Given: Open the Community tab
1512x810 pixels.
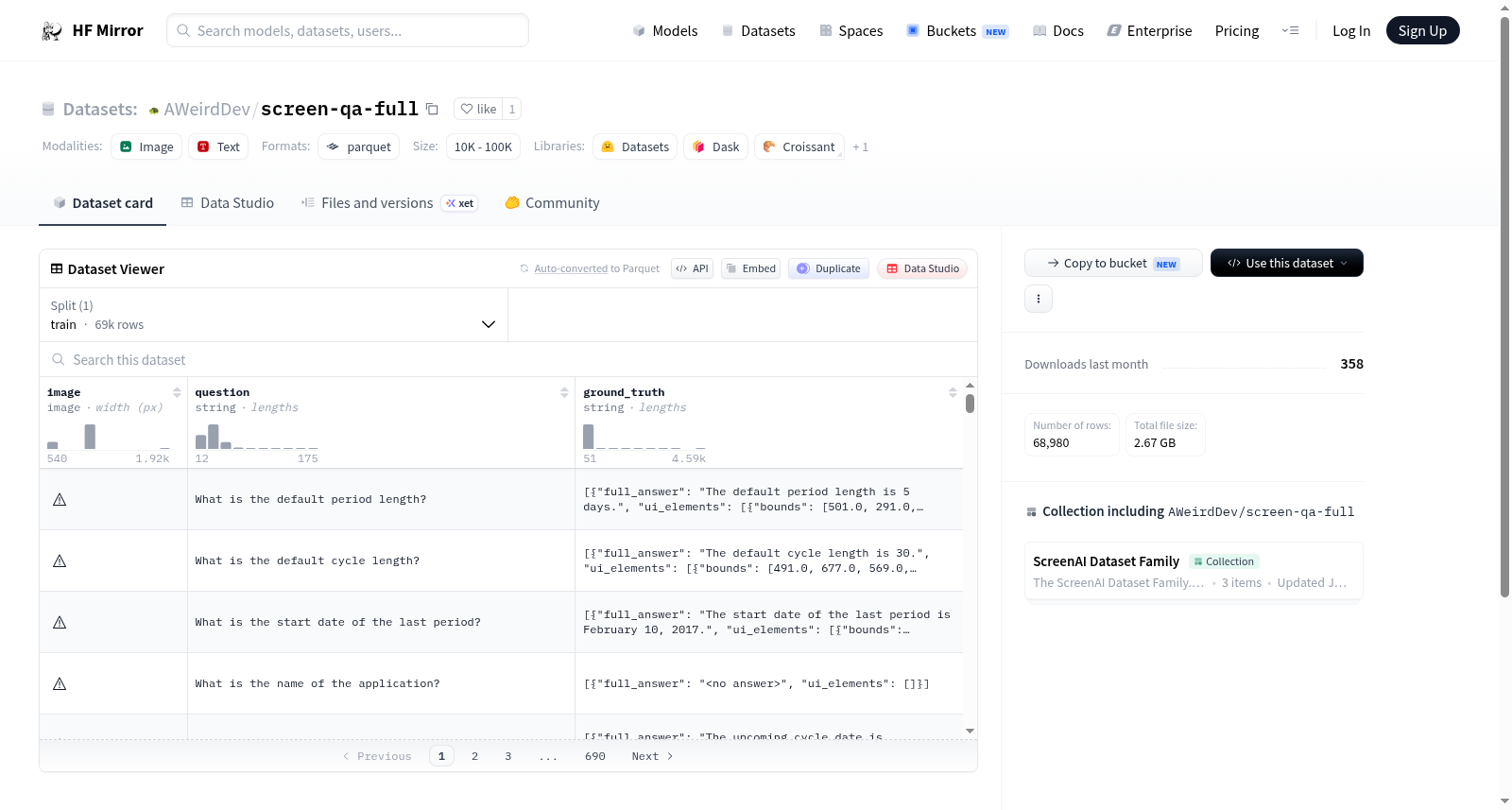Looking at the screenshot, I should click(553, 202).
